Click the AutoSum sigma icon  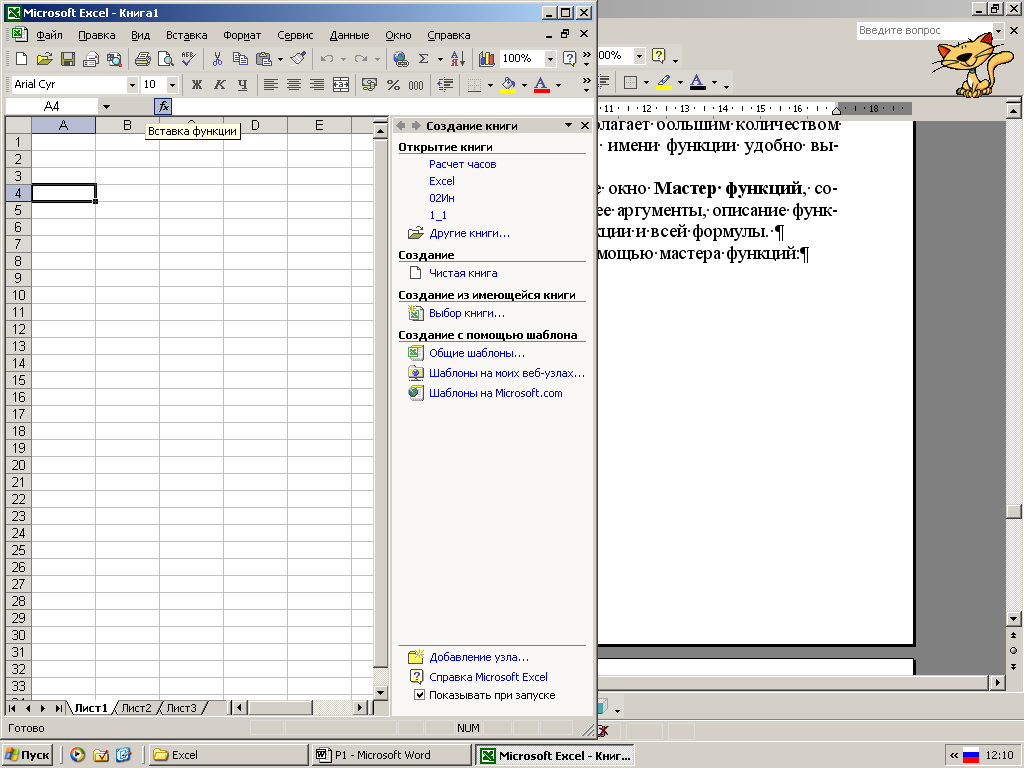tap(423, 59)
